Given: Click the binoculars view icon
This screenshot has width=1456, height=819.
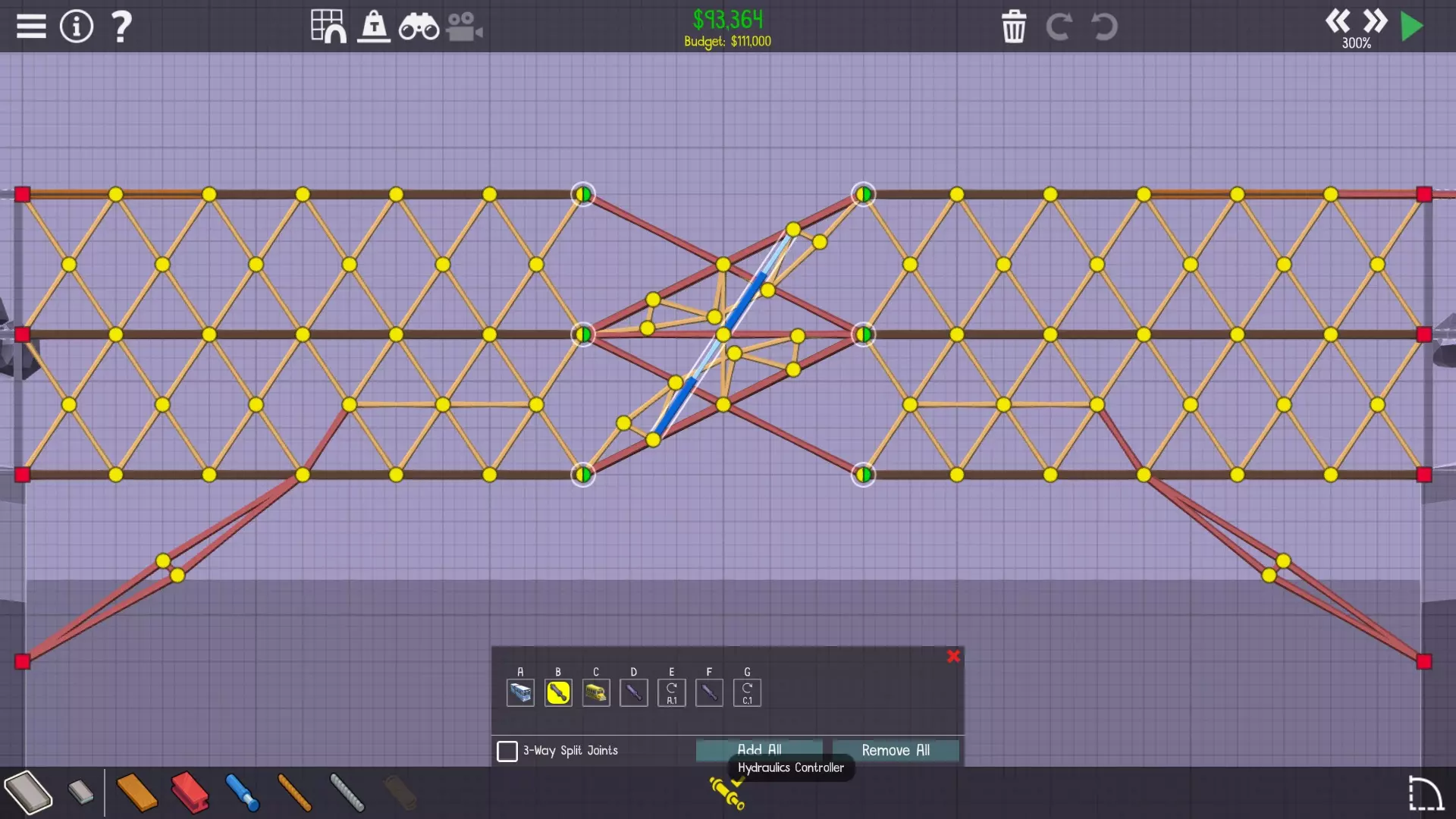Looking at the screenshot, I should click(x=419, y=27).
